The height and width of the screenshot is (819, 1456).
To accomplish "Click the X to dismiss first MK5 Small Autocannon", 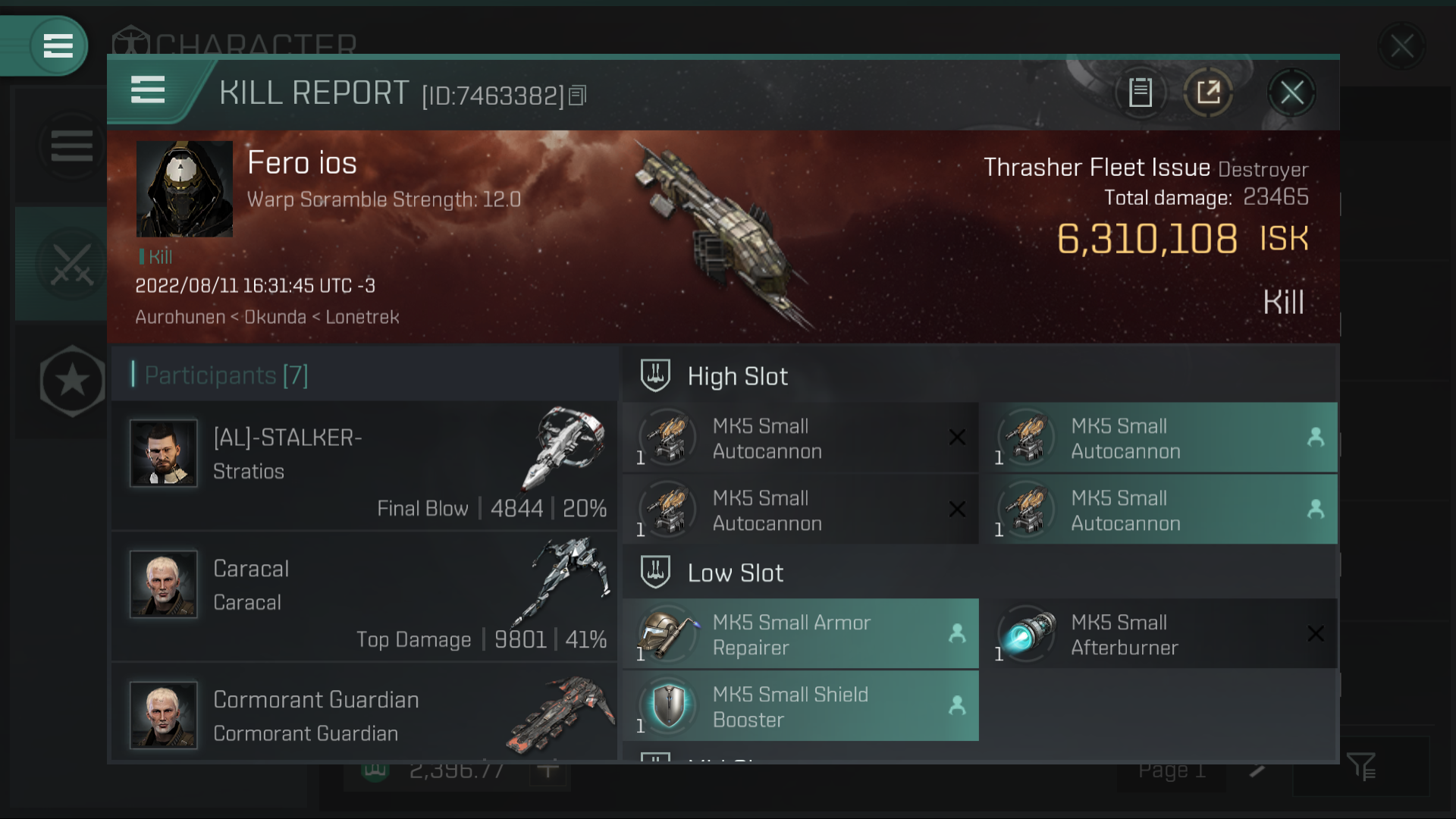I will click(x=956, y=437).
